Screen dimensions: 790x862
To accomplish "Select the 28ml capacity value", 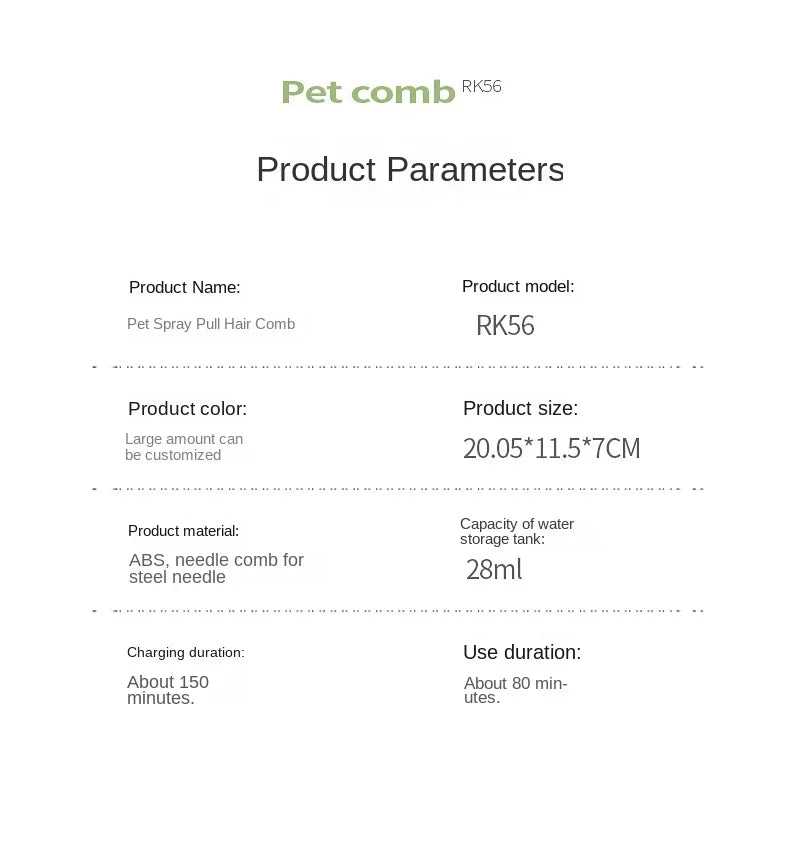I will coord(494,569).
